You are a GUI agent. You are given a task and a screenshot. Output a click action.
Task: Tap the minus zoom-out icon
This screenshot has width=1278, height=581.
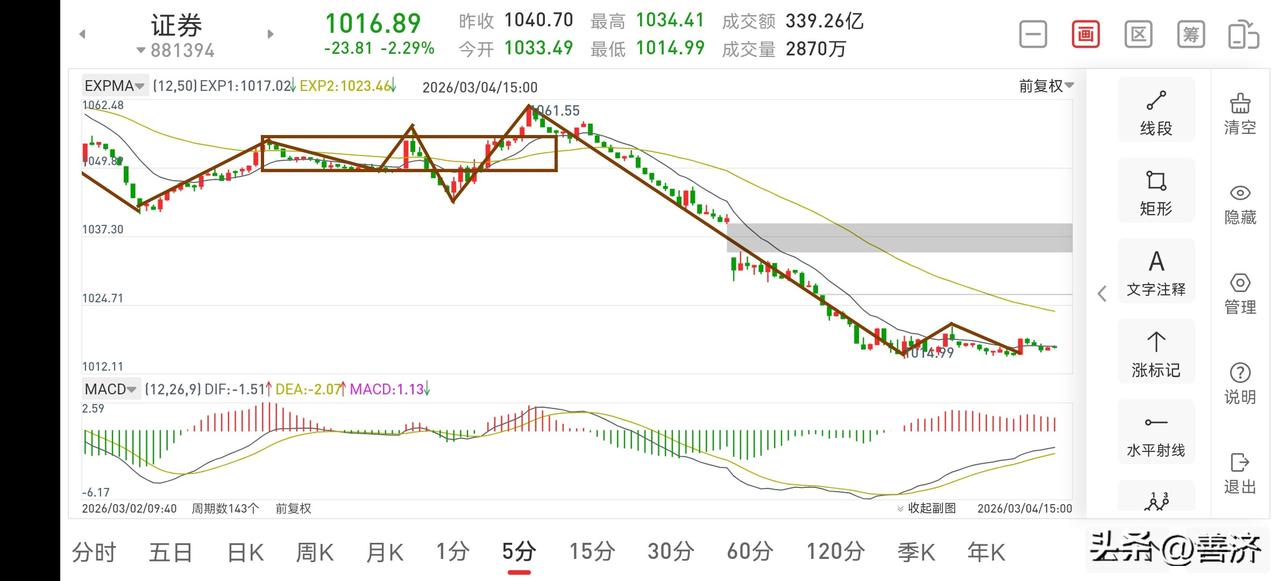tap(1033, 34)
